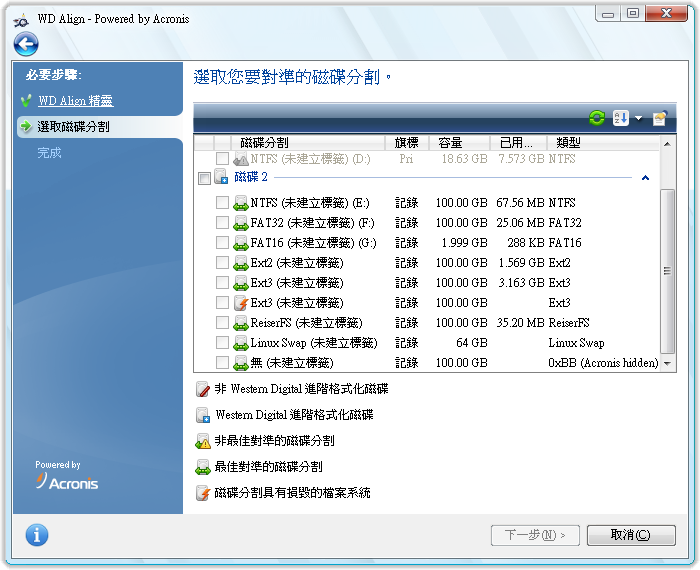Viewport: 700px width, 570px height.
Task: Check the NTFS (E:) partition checkbox
Action: click(x=222, y=203)
